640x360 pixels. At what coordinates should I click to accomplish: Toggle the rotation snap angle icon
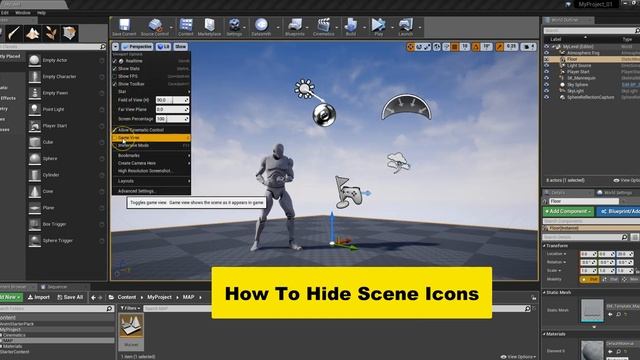[x=476, y=47]
